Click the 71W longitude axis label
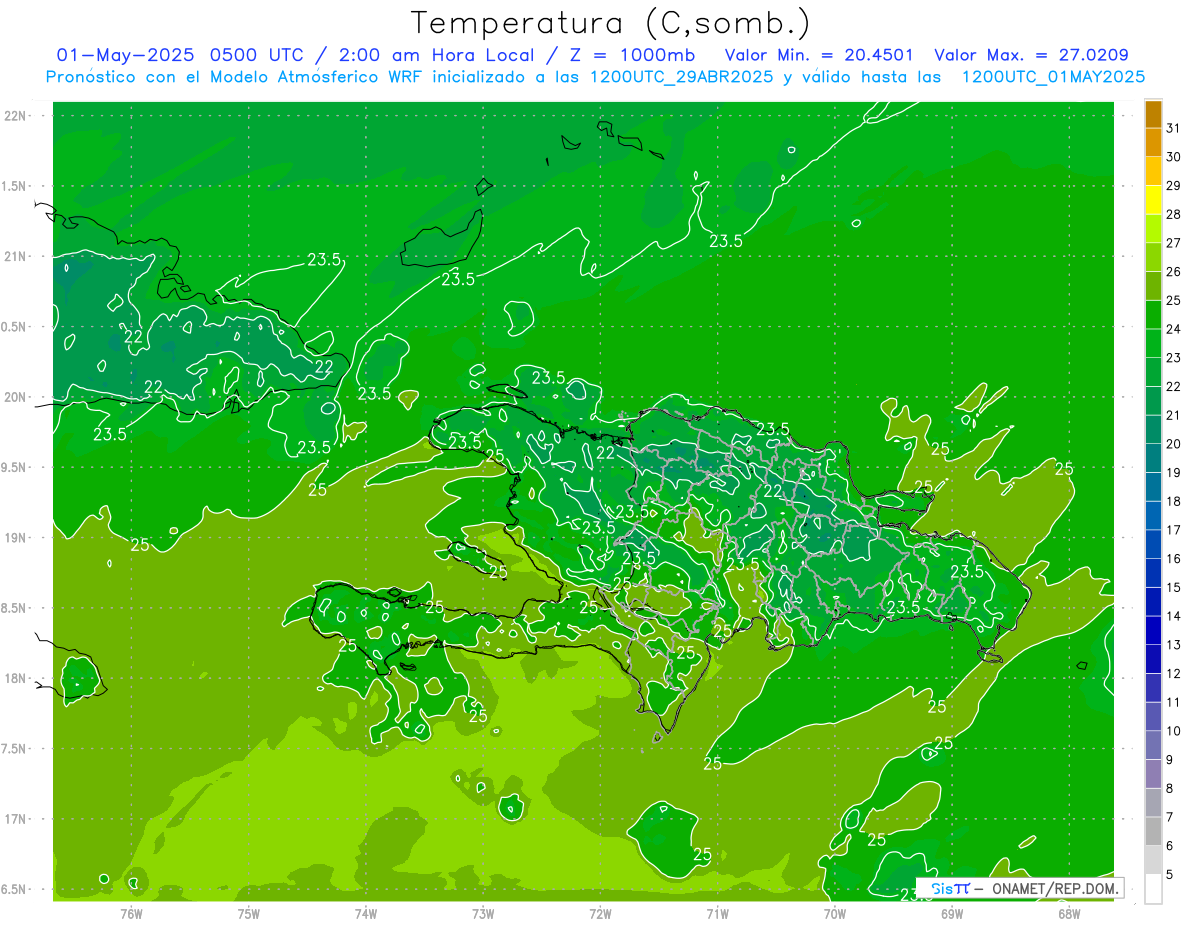The height and width of the screenshot is (927, 1200). point(717,913)
